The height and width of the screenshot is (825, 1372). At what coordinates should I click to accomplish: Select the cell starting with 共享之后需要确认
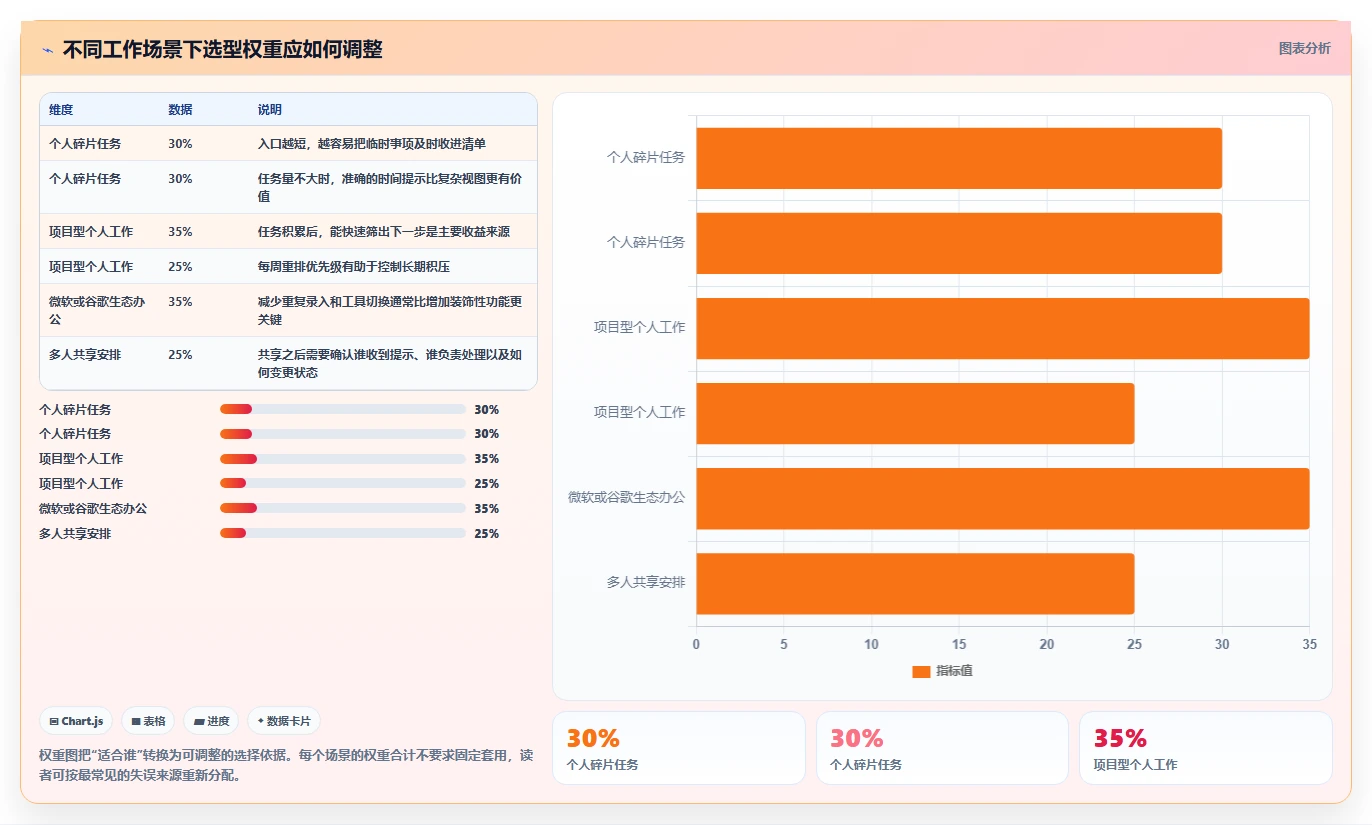391,363
